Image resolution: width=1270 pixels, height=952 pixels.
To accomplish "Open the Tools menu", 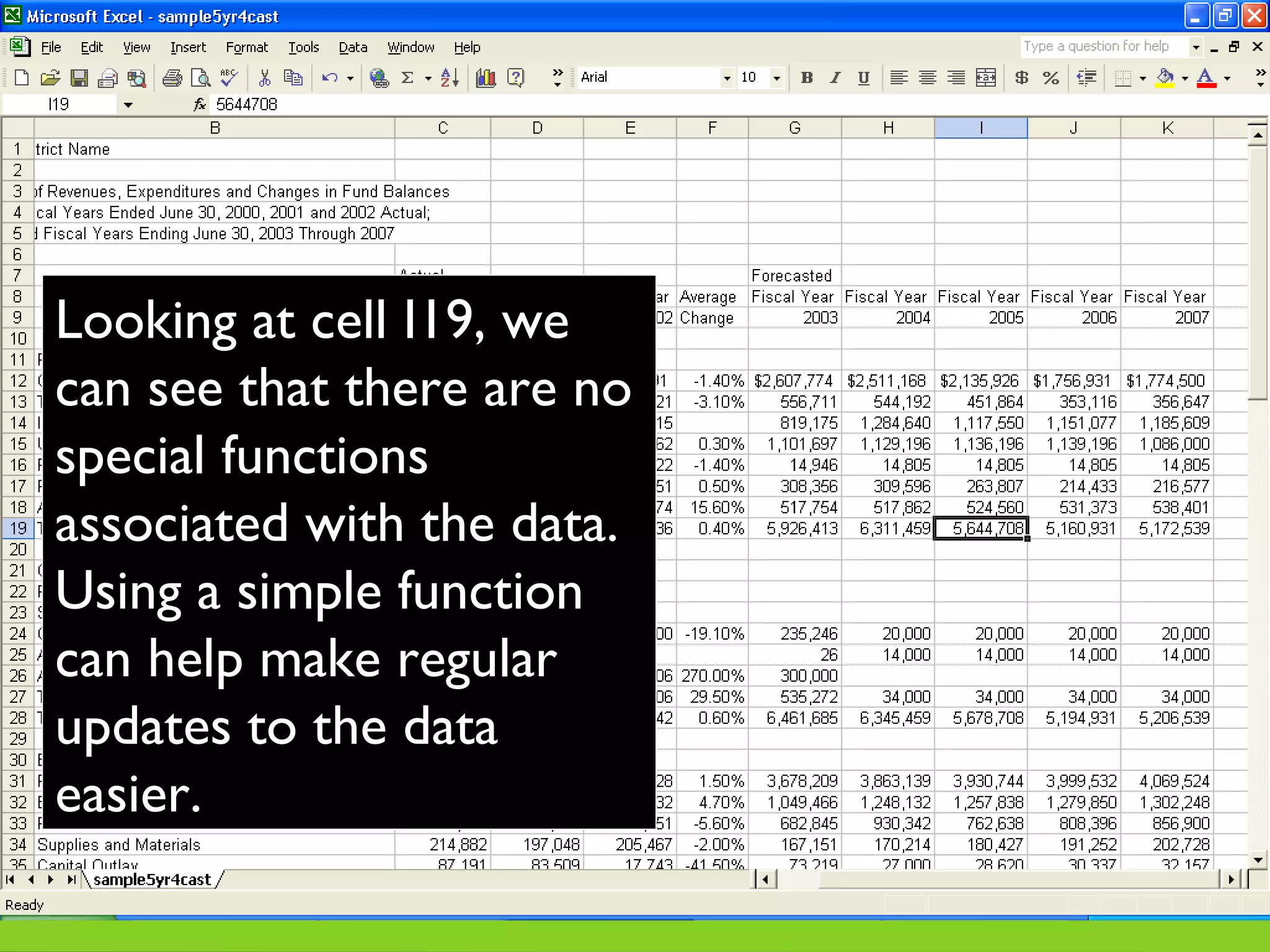I will pos(303,47).
